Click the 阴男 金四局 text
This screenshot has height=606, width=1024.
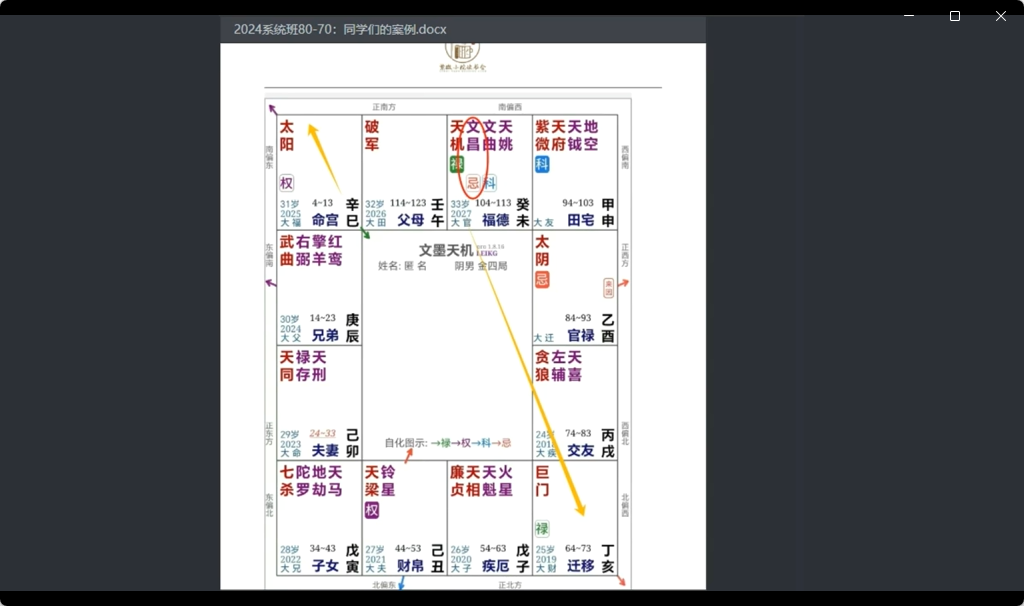[x=481, y=266]
